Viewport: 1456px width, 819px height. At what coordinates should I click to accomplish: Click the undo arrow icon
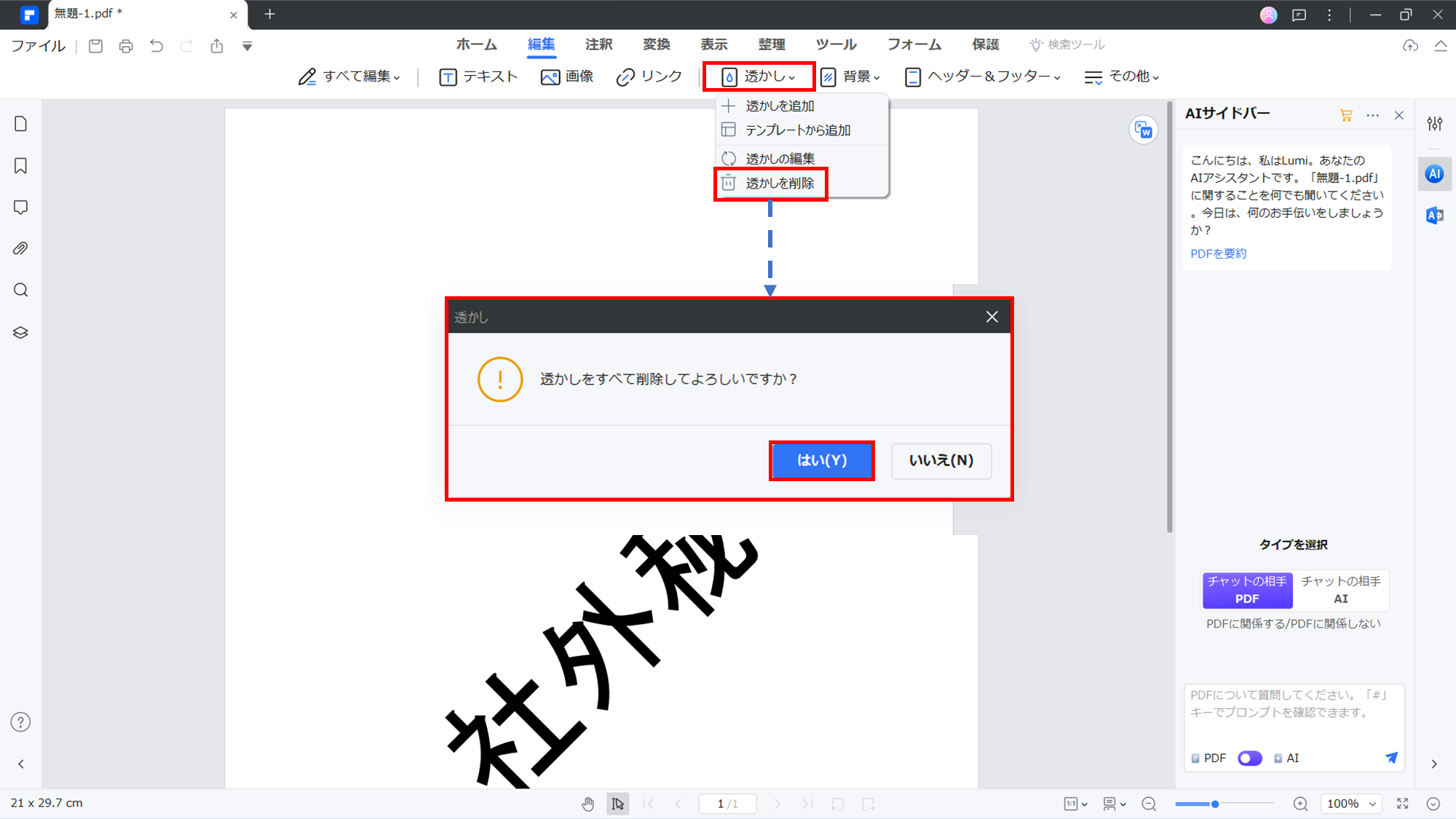pos(156,45)
